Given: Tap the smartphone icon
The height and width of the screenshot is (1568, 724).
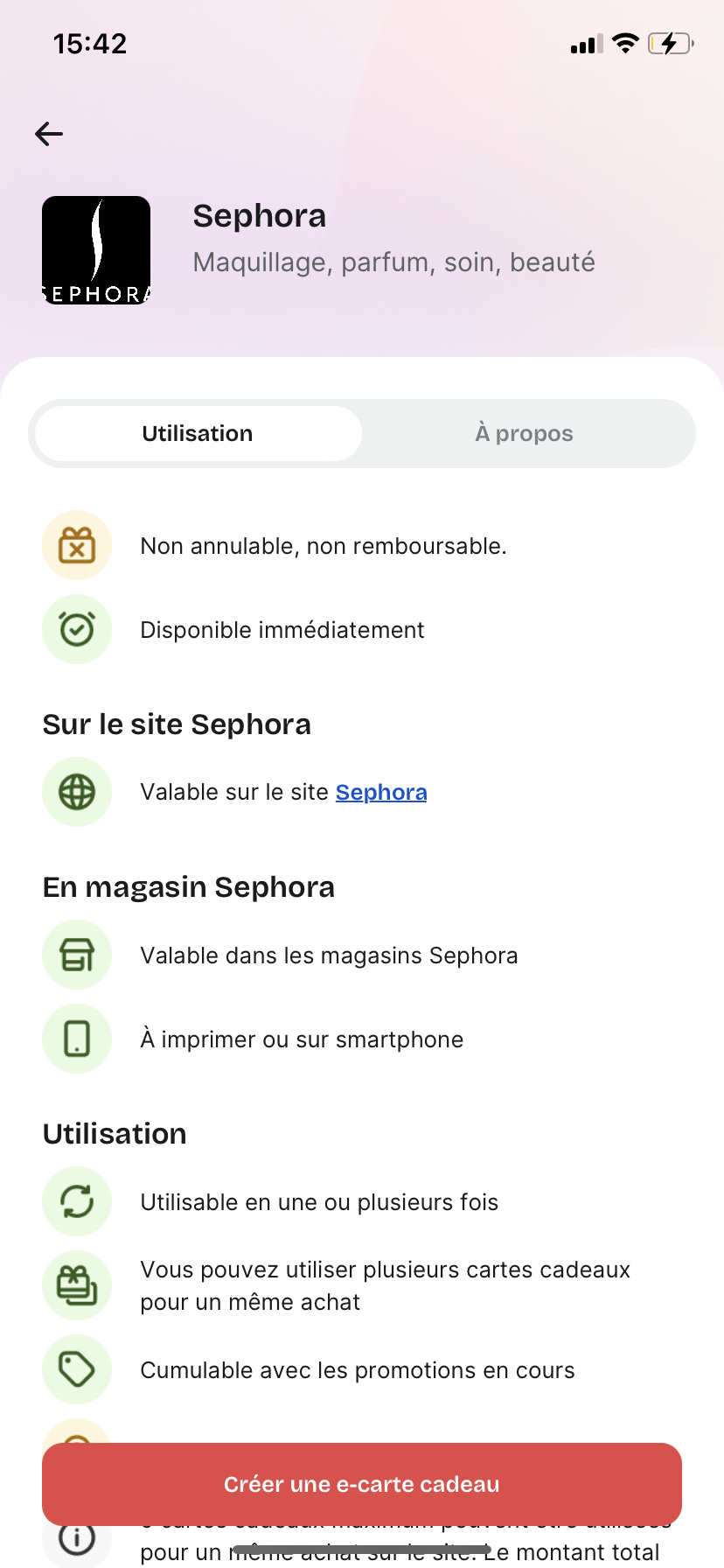Looking at the screenshot, I should click(x=77, y=1039).
